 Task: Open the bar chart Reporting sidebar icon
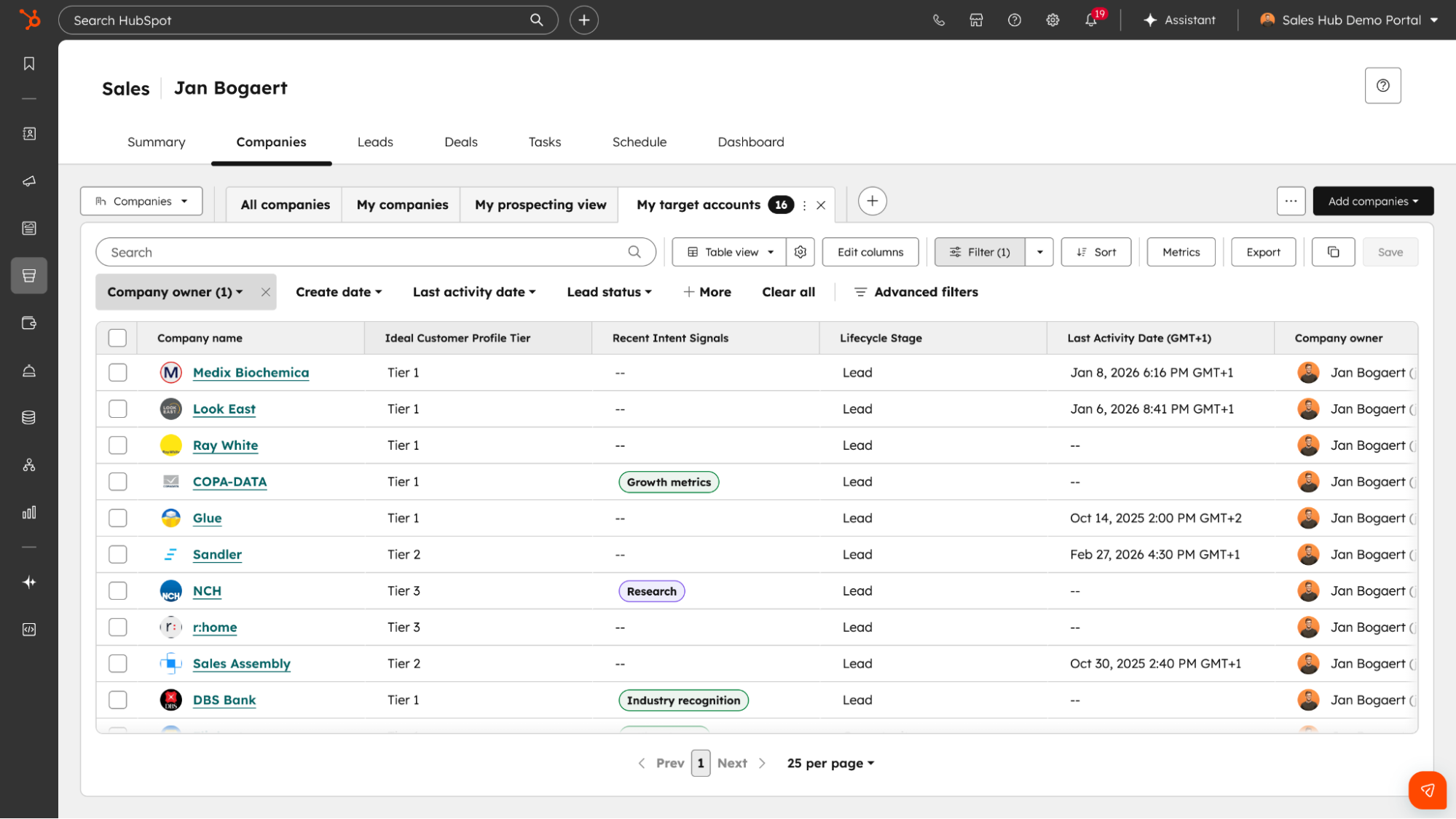tap(29, 513)
